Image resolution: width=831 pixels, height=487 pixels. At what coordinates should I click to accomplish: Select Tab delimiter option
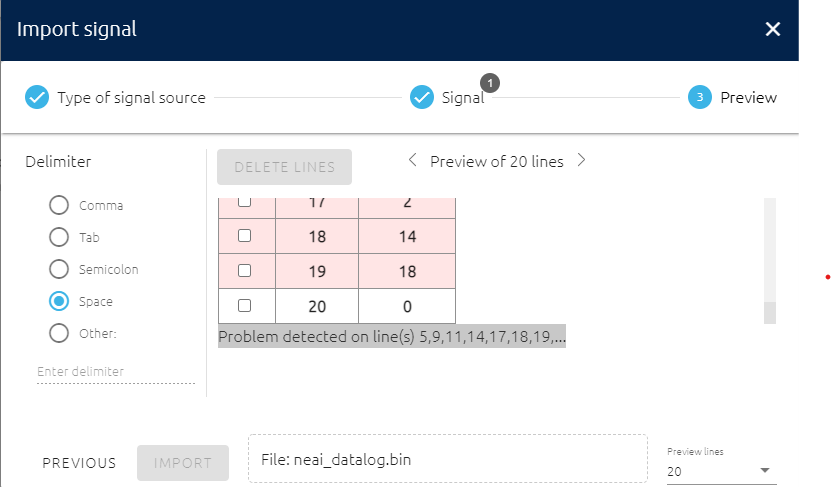pyautogui.click(x=59, y=237)
